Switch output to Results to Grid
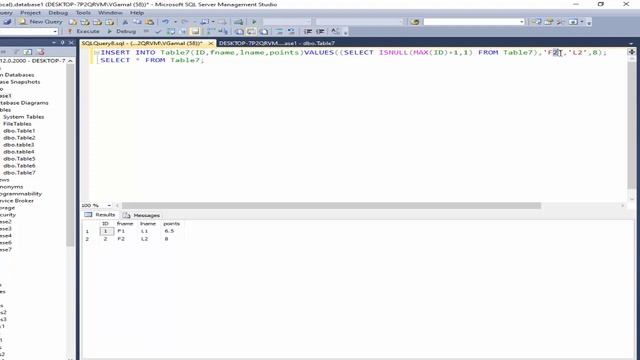The width and height of the screenshot is (640, 360). pos(251,31)
